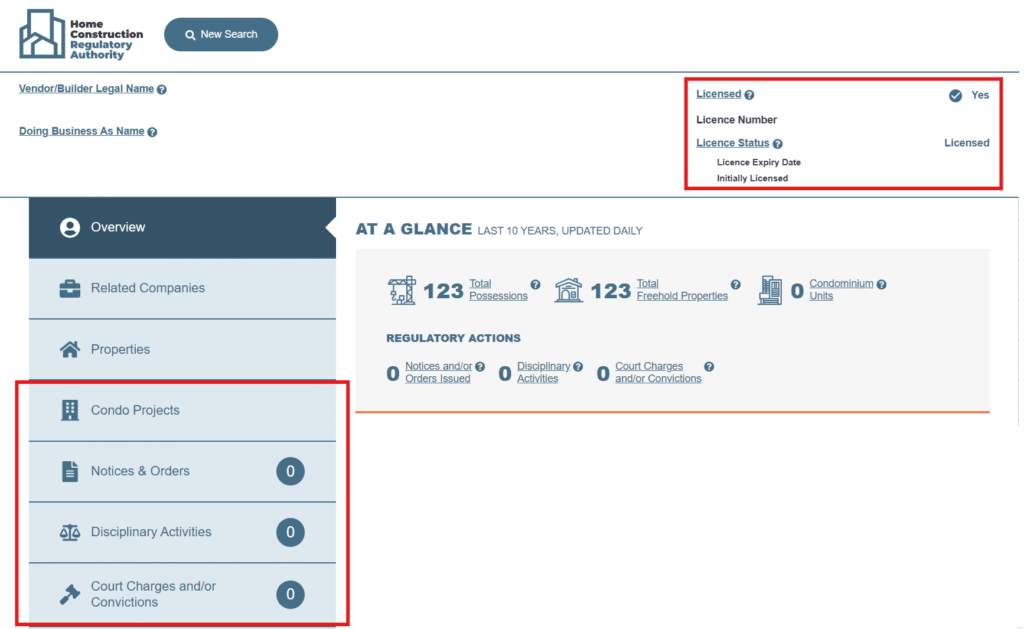The height and width of the screenshot is (629, 1024).
Task: Click help icon beside Condominium Units
Action: [x=881, y=284]
